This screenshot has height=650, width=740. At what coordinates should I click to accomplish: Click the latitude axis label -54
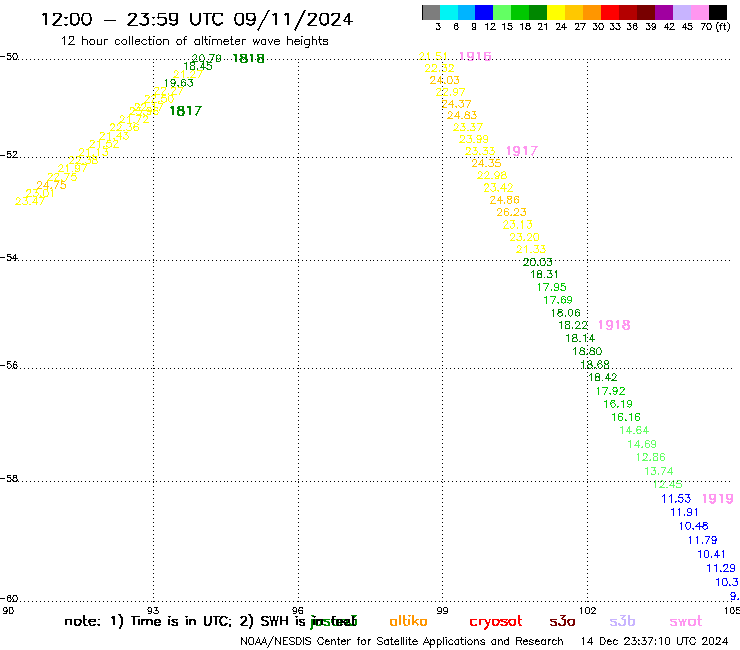pos(9,257)
